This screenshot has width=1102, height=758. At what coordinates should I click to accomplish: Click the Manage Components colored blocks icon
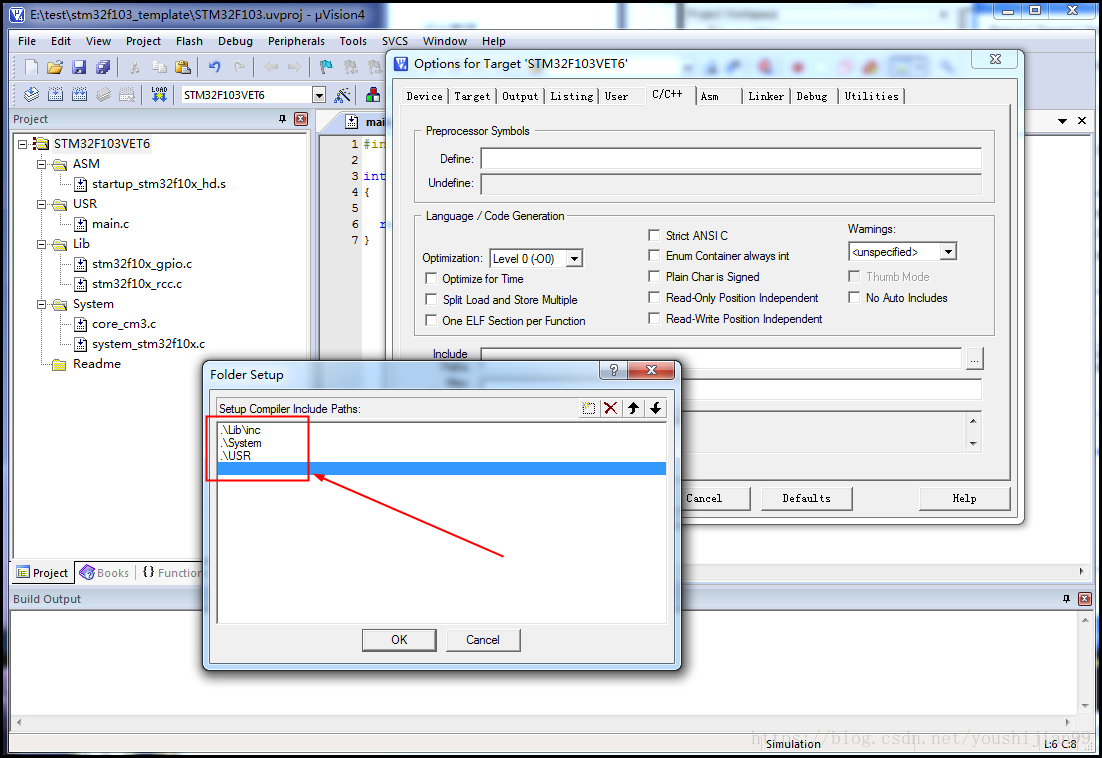(x=373, y=94)
